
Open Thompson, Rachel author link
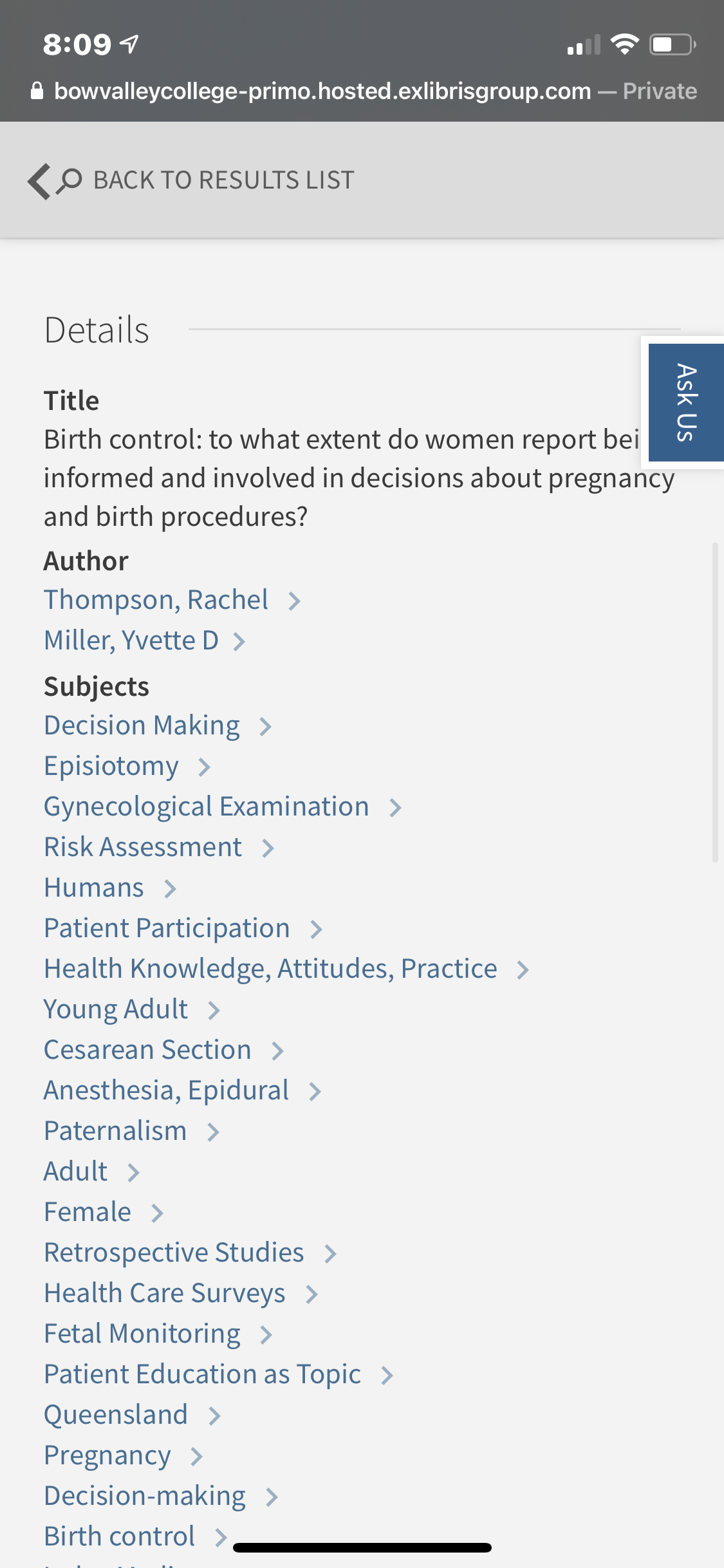pos(156,600)
